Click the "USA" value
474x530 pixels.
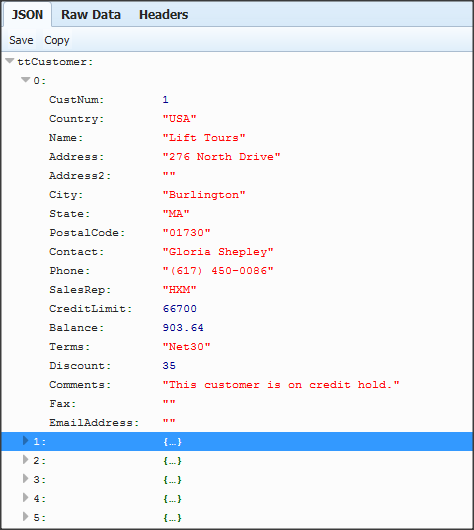(179, 119)
